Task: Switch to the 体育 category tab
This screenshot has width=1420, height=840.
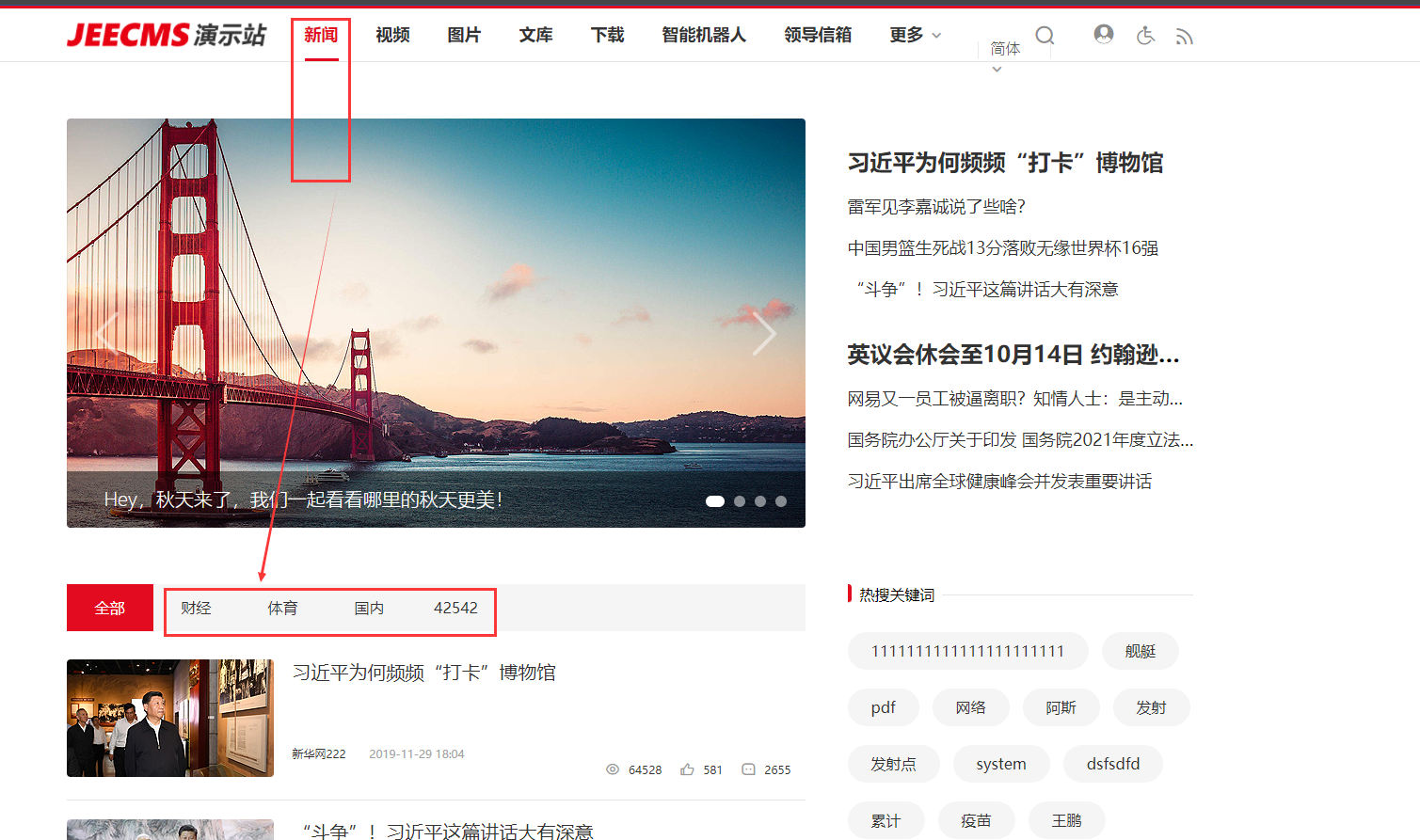Action: [282, 608]
